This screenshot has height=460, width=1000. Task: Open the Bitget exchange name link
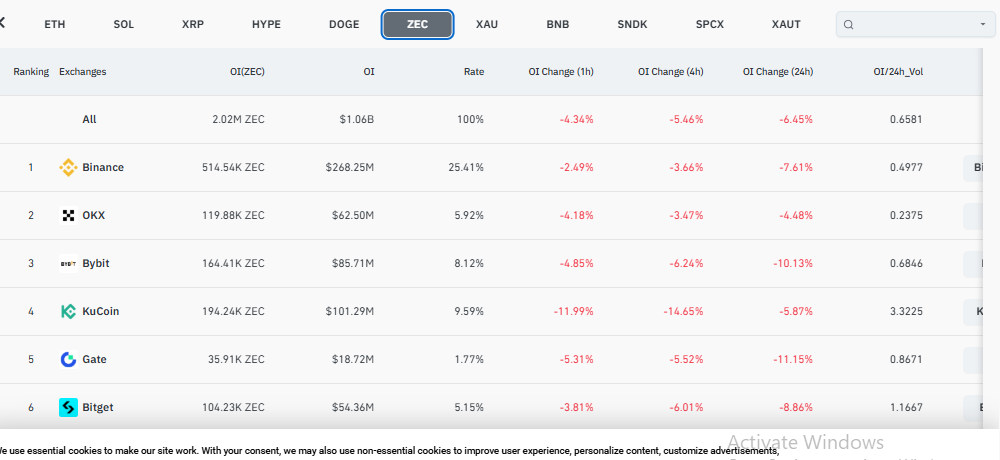(x=98, y=407)
